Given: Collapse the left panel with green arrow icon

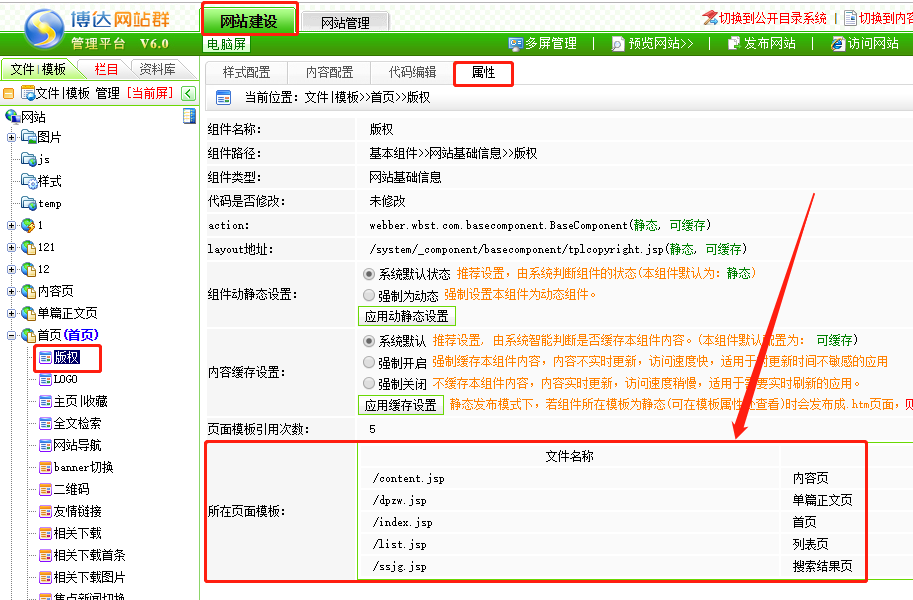Looking at the screenshot, I should 187,93.
